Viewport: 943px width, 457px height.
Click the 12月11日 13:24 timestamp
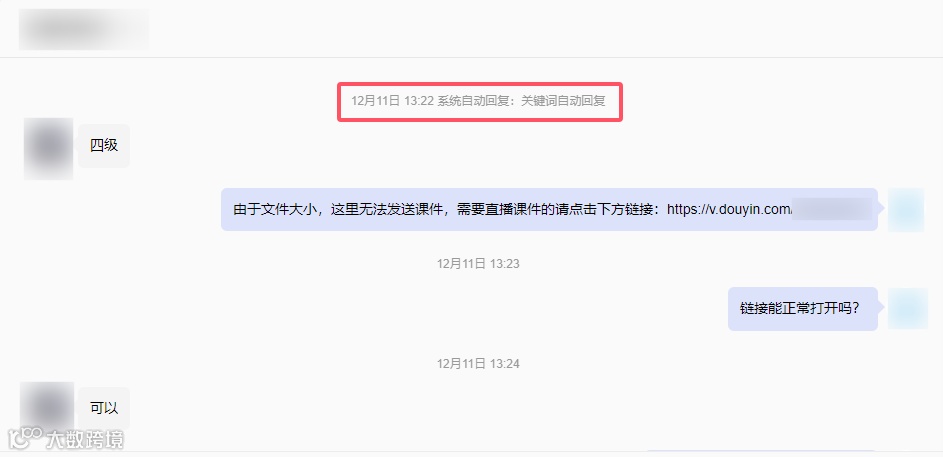click(x=478, y=364)
